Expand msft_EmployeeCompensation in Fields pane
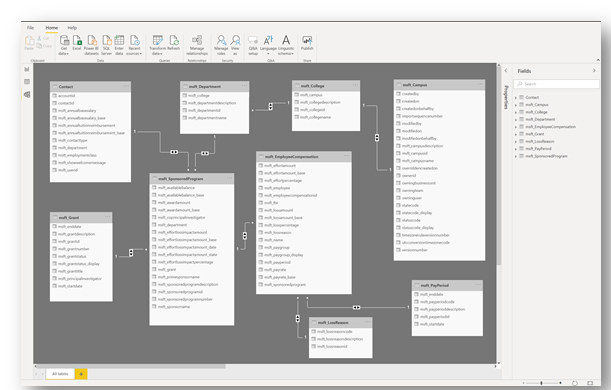 point(516,127)
